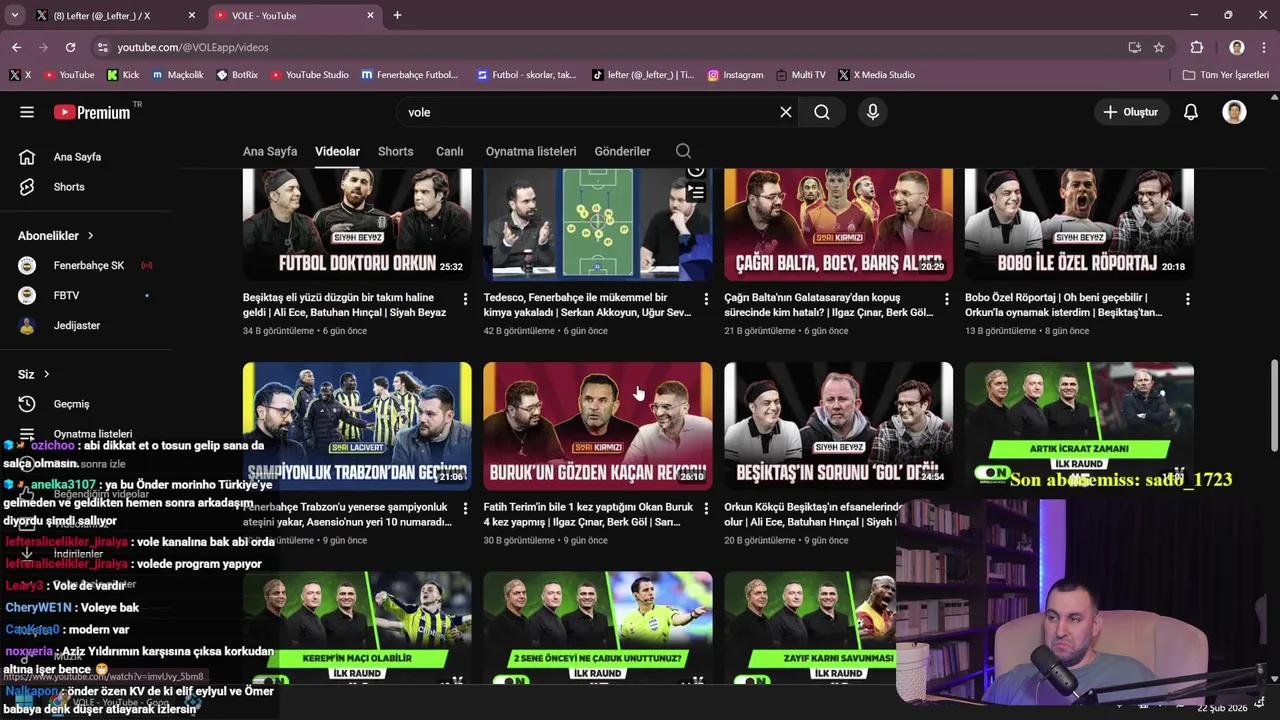1280x720 pixels.
Task: Open Gönderiler channel tab
Action: coord(622,151)
